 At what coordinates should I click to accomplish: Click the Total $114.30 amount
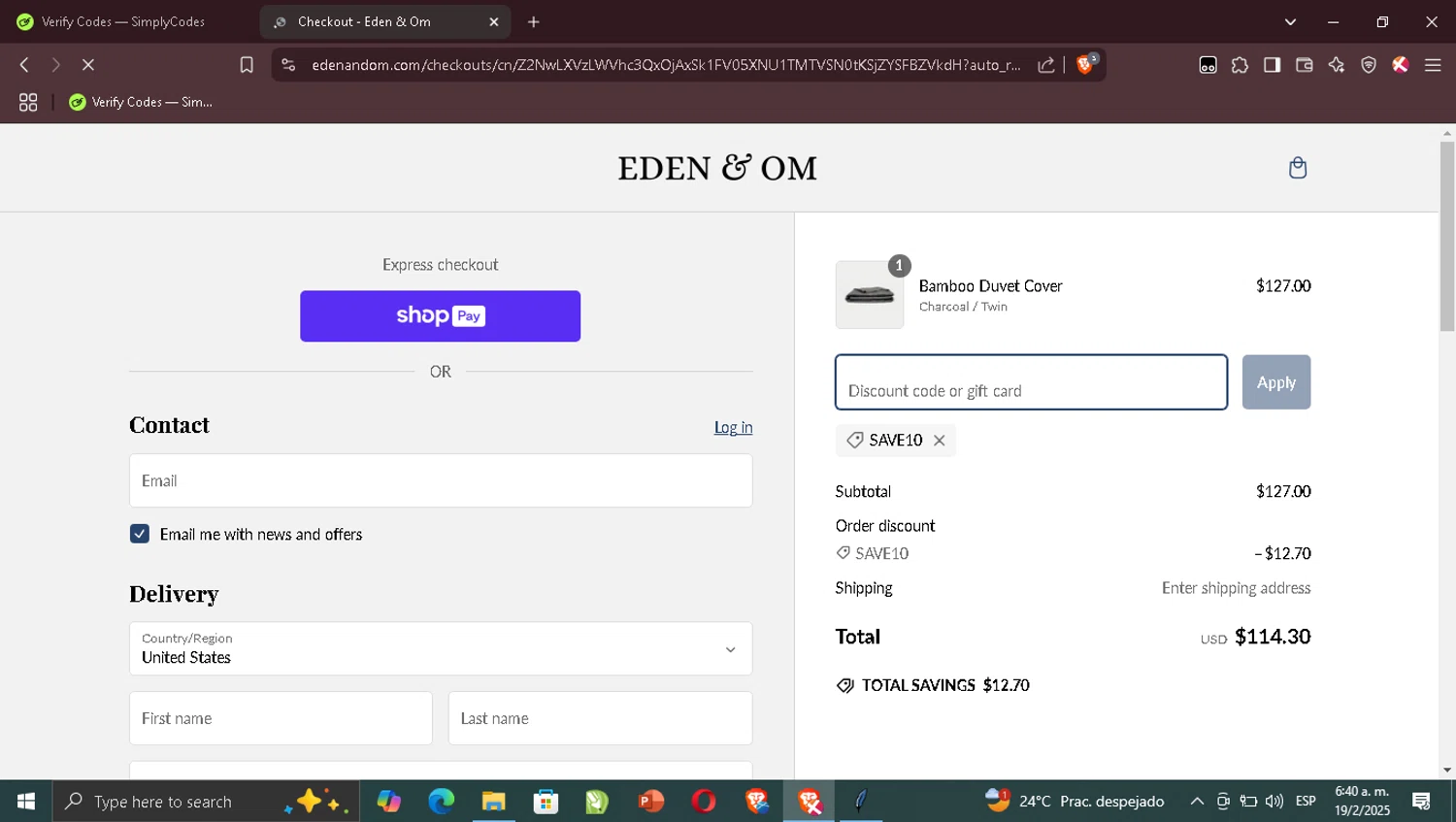(1273, 637)
